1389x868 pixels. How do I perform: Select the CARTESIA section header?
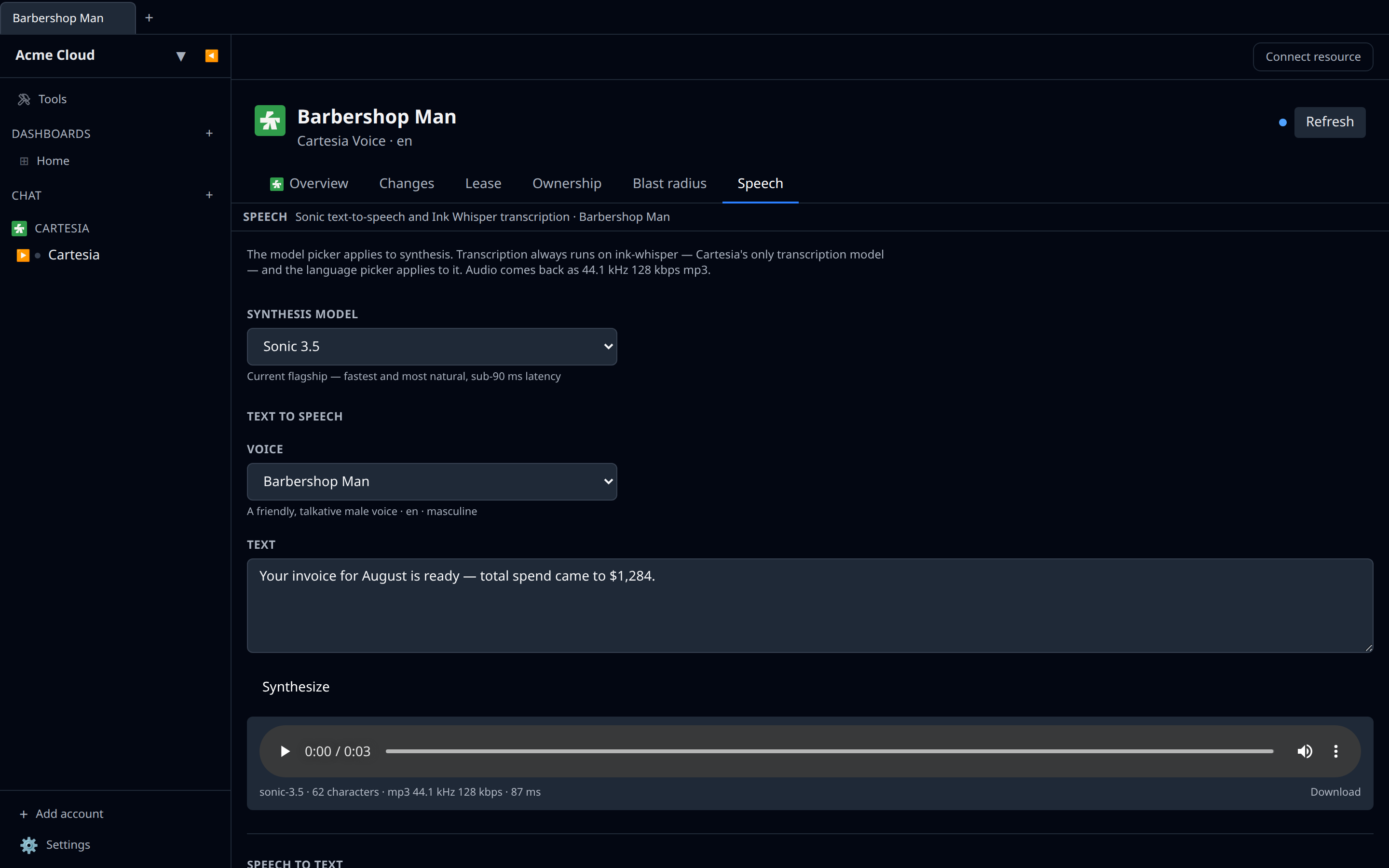[62, 229]
